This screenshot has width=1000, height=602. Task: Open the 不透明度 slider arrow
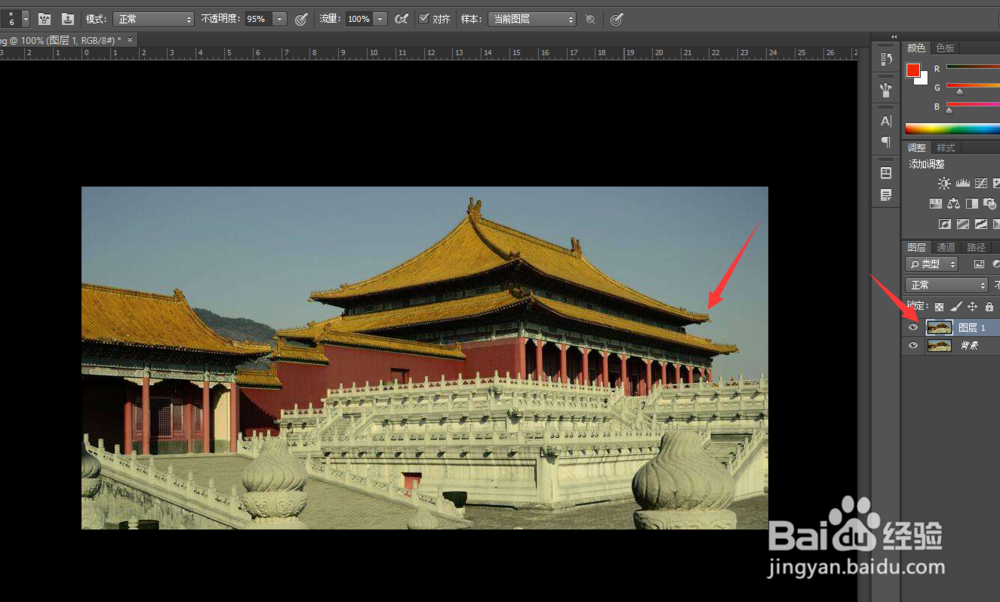coord(279,19)
